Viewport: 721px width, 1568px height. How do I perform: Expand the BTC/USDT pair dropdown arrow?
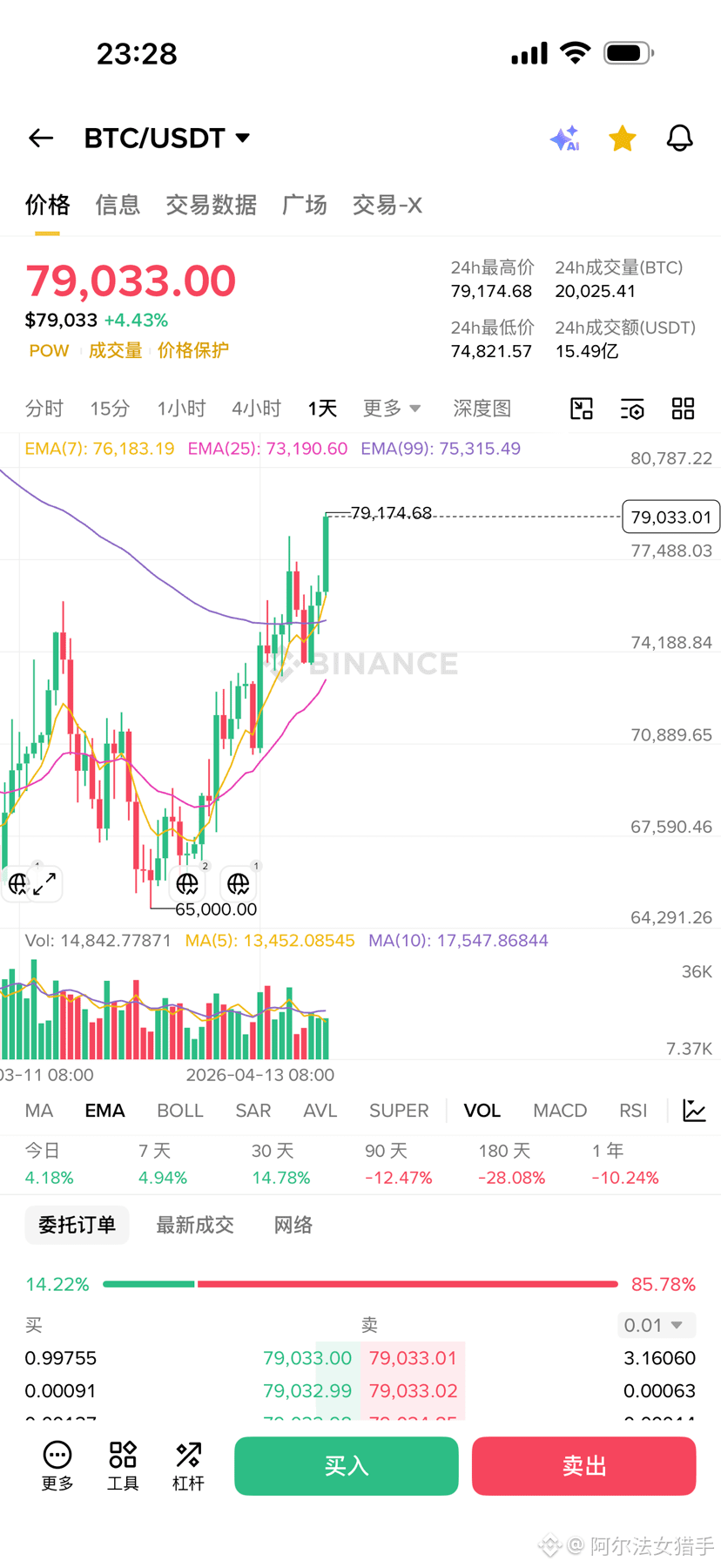(243, 138)
